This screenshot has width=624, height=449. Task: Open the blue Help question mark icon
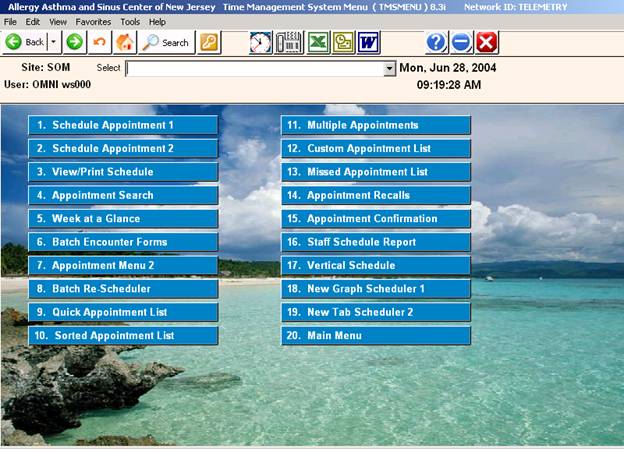tap(436, 42)
